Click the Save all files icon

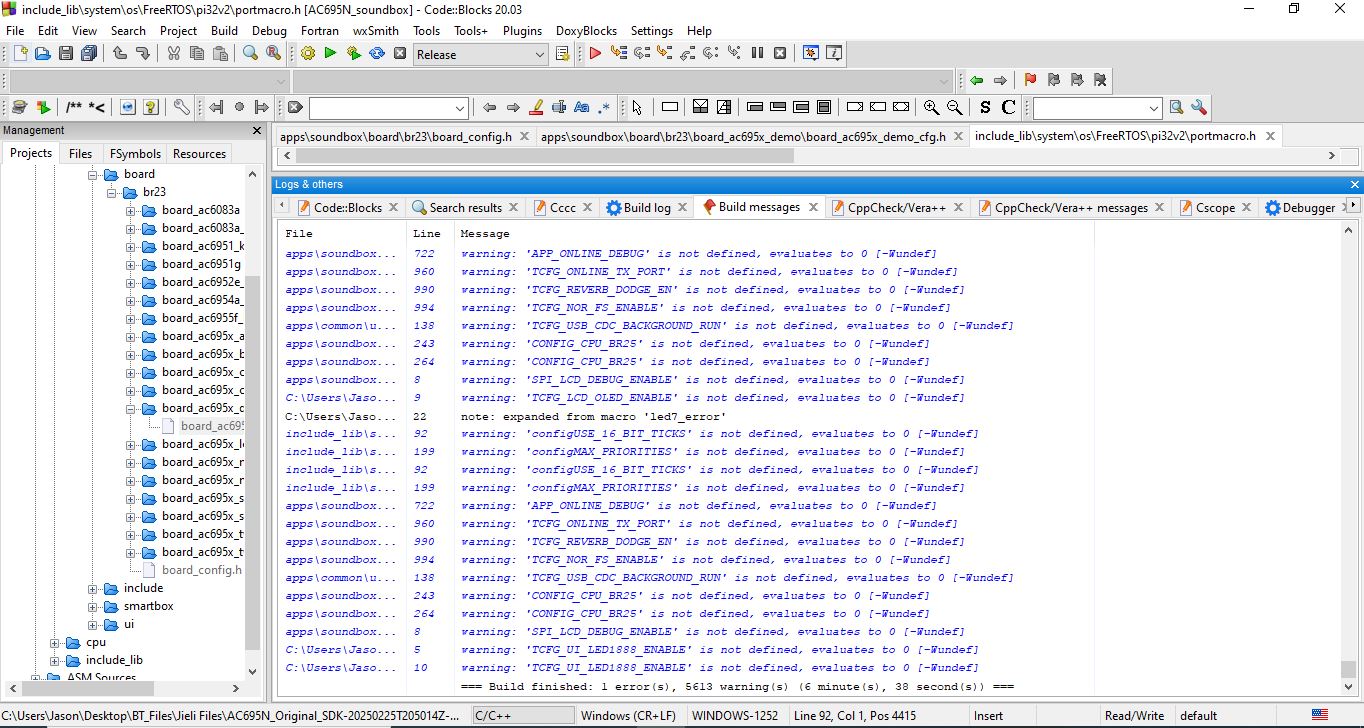click(88, 54)
